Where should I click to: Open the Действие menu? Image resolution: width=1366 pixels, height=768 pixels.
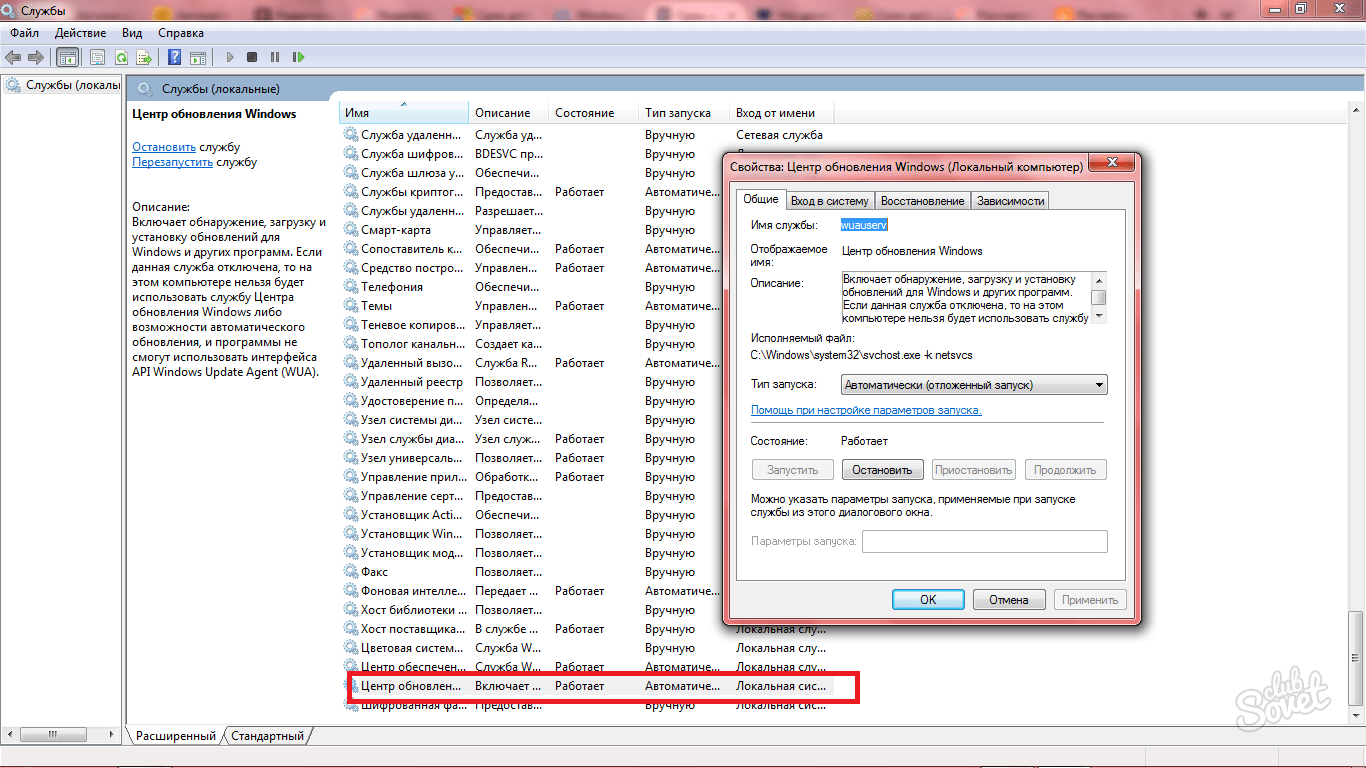[x=79, y=33]
